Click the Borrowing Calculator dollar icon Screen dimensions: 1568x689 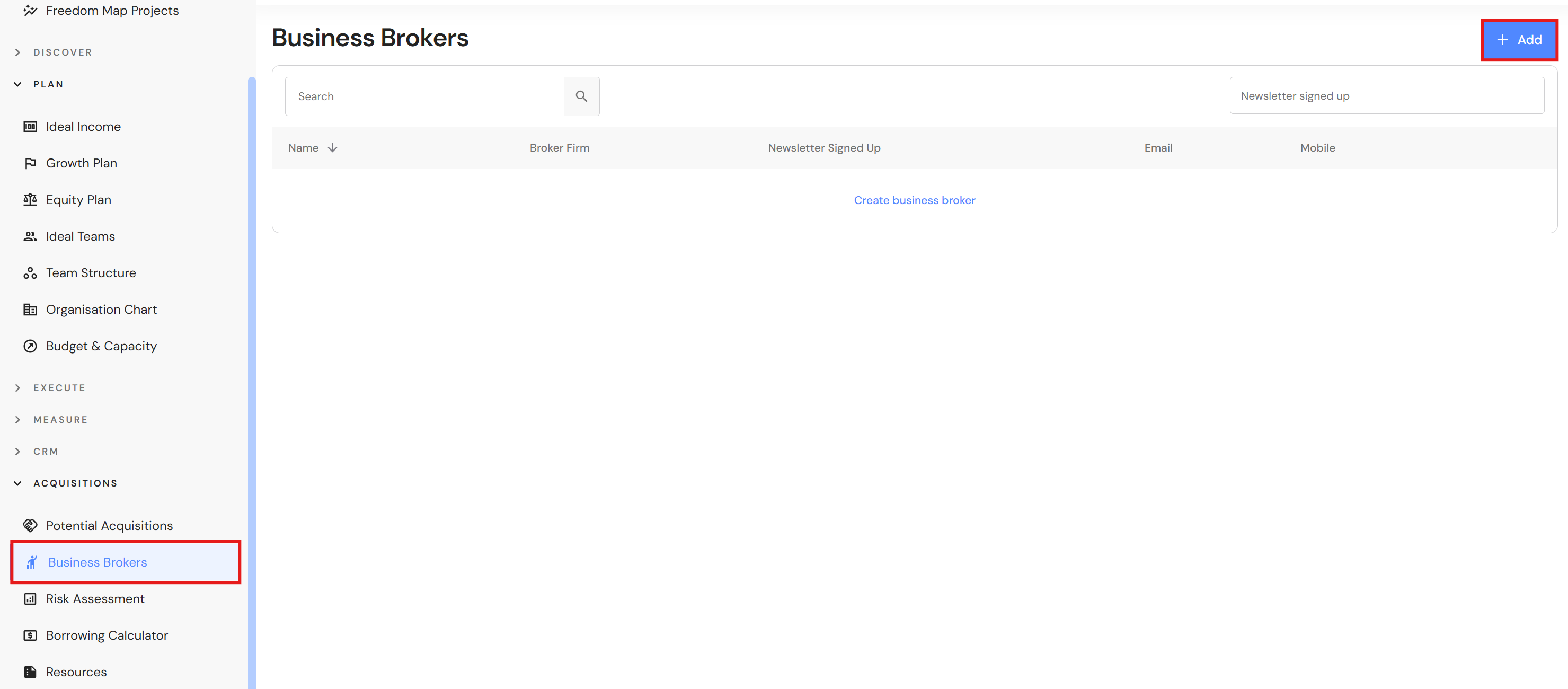click(x=30, y=635)
